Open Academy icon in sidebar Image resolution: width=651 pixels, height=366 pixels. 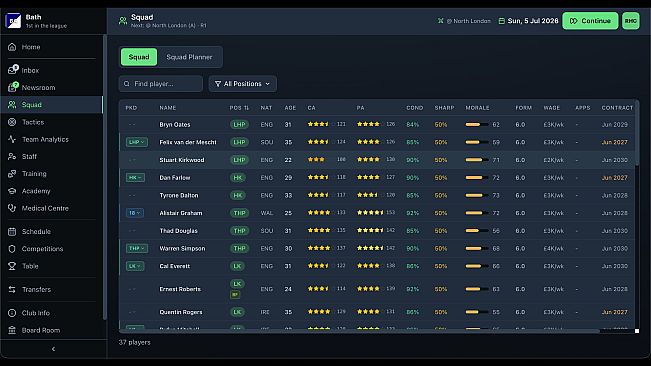tap(12, 191)
